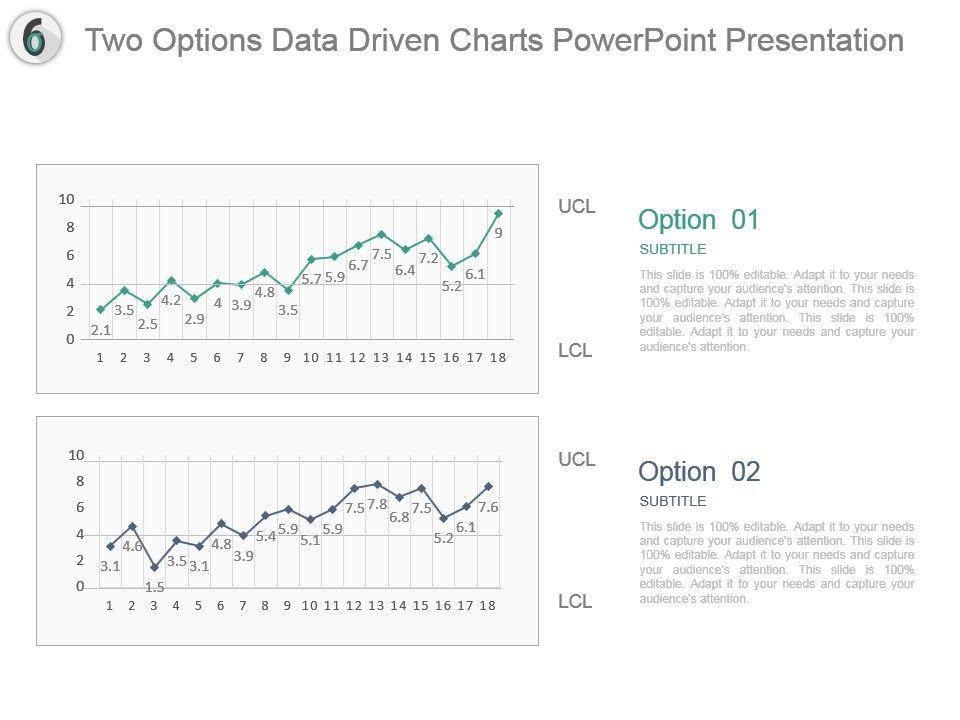Click the Option 02 description paragraph

776,563
